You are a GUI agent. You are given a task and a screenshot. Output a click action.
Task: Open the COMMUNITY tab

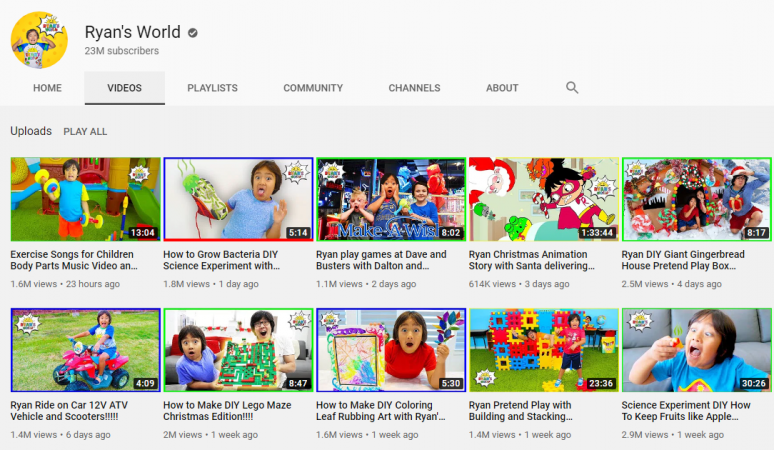click(313, 88)
